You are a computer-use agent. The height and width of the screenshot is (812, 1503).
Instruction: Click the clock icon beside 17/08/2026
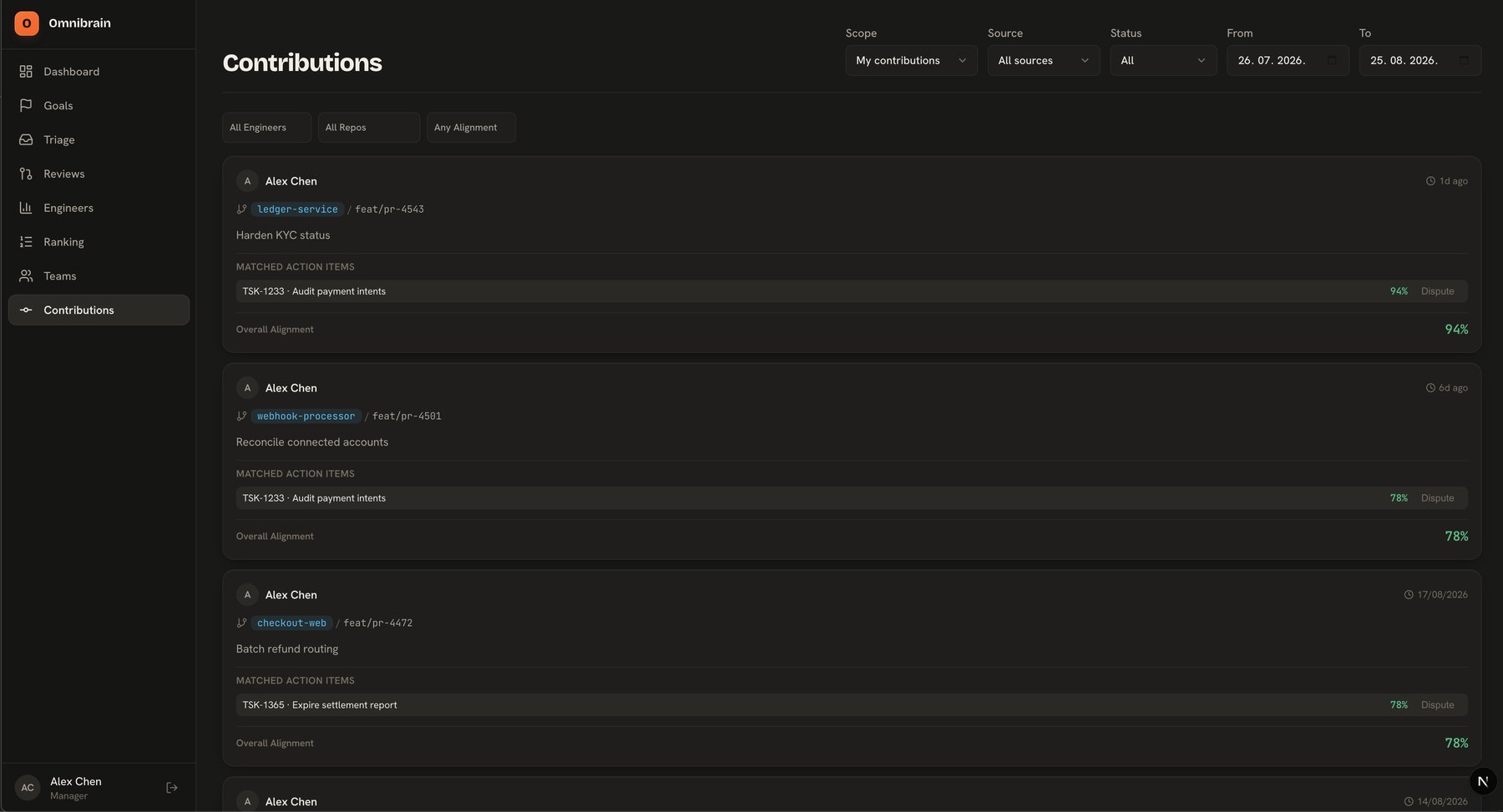[1409, 595]
